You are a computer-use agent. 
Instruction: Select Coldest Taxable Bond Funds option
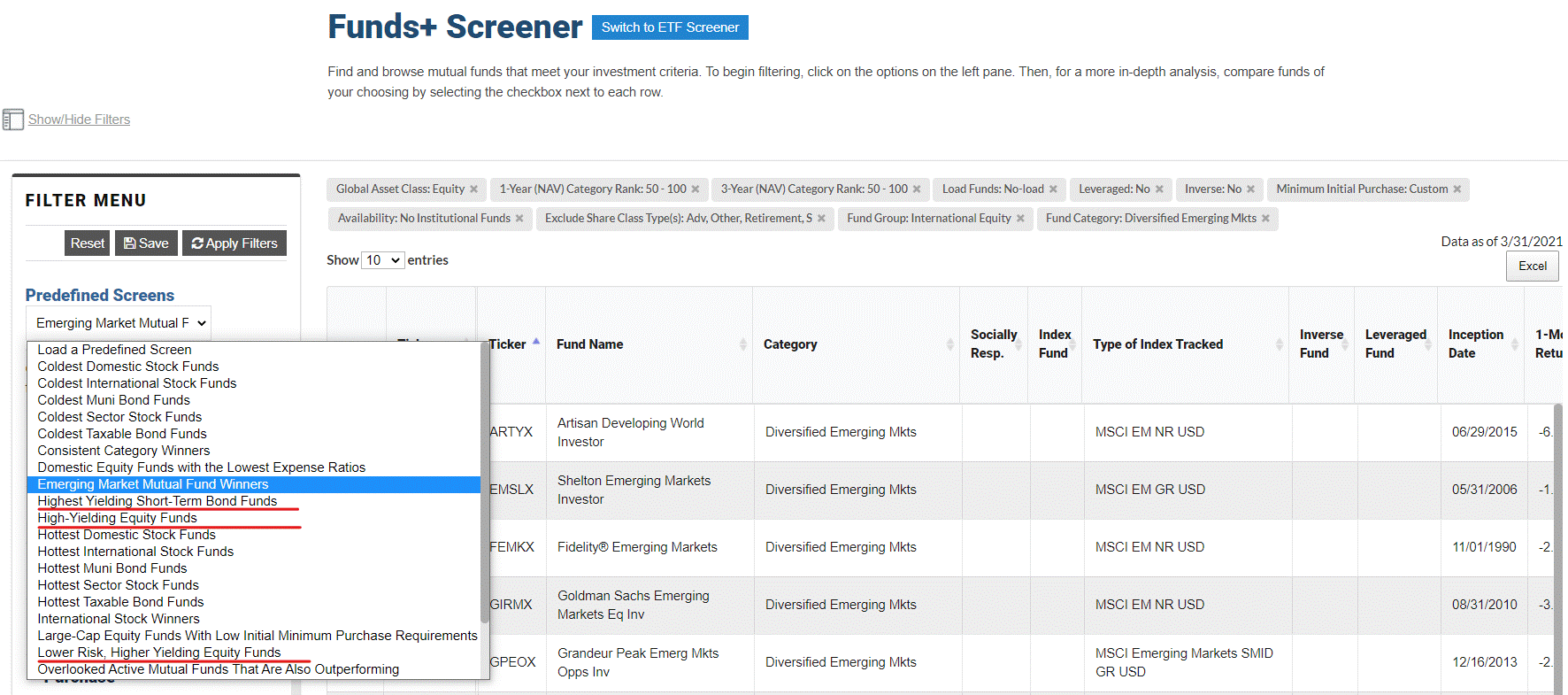pyautogui.click(x=254, y=434)
